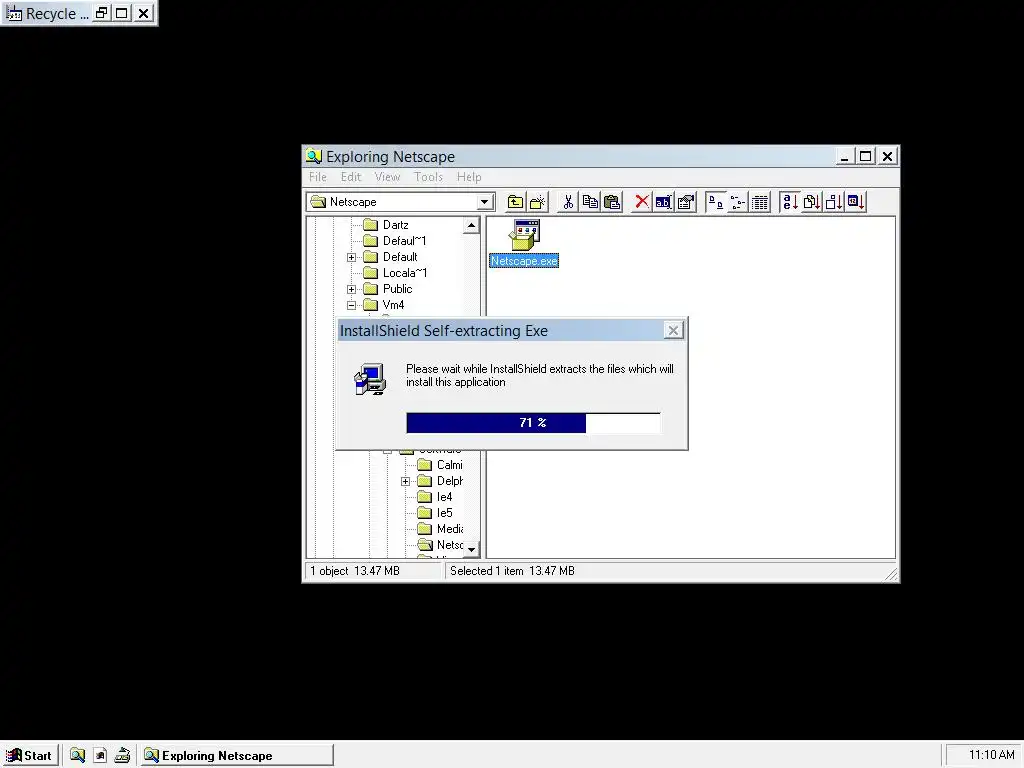Open the File menu
This screenshot has width=1024, height=768.
click(318, 177)
